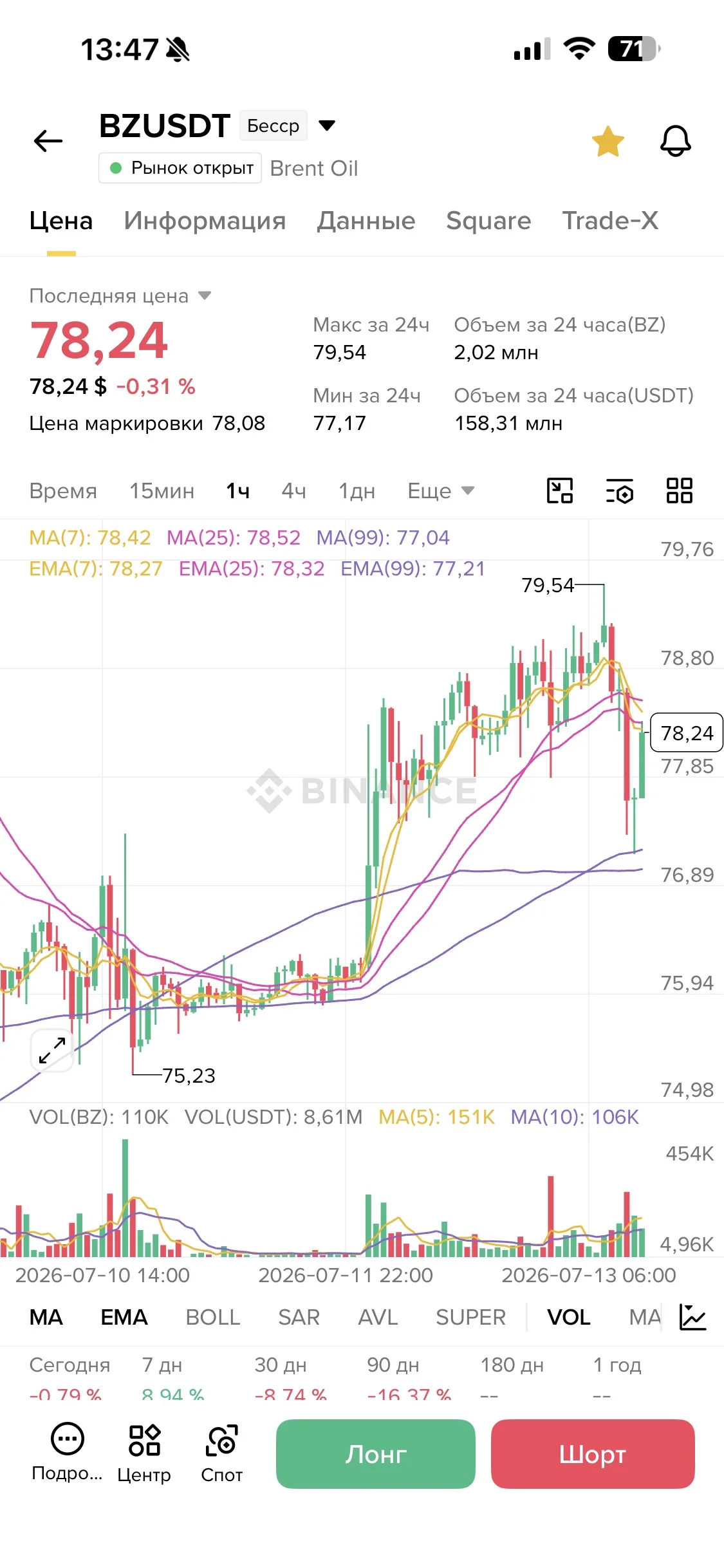Expand the Еще intervals dropdown
Image resolution: width=724 pixels, height=1568 pixels.
[441, 490]
